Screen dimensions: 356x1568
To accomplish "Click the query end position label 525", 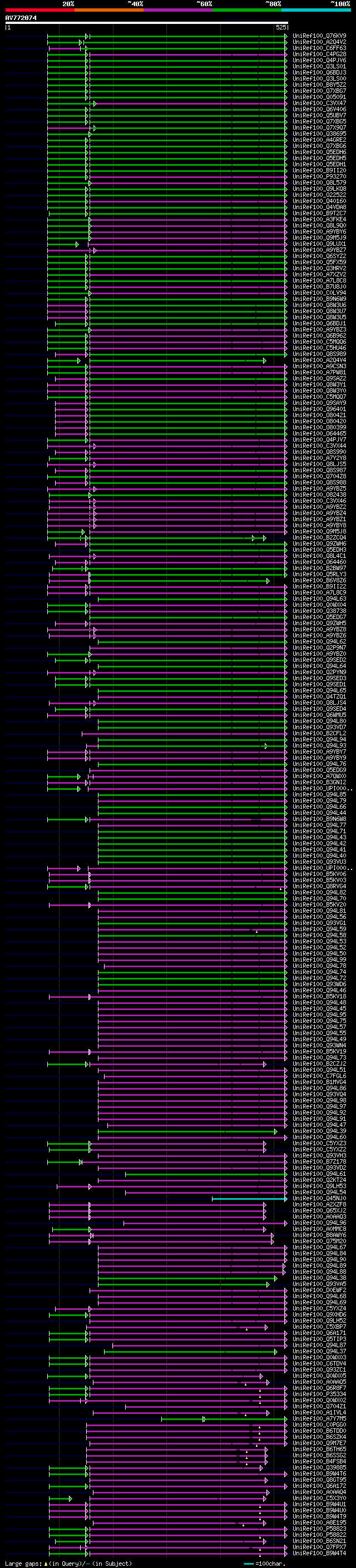I will [x=280, y=27].
